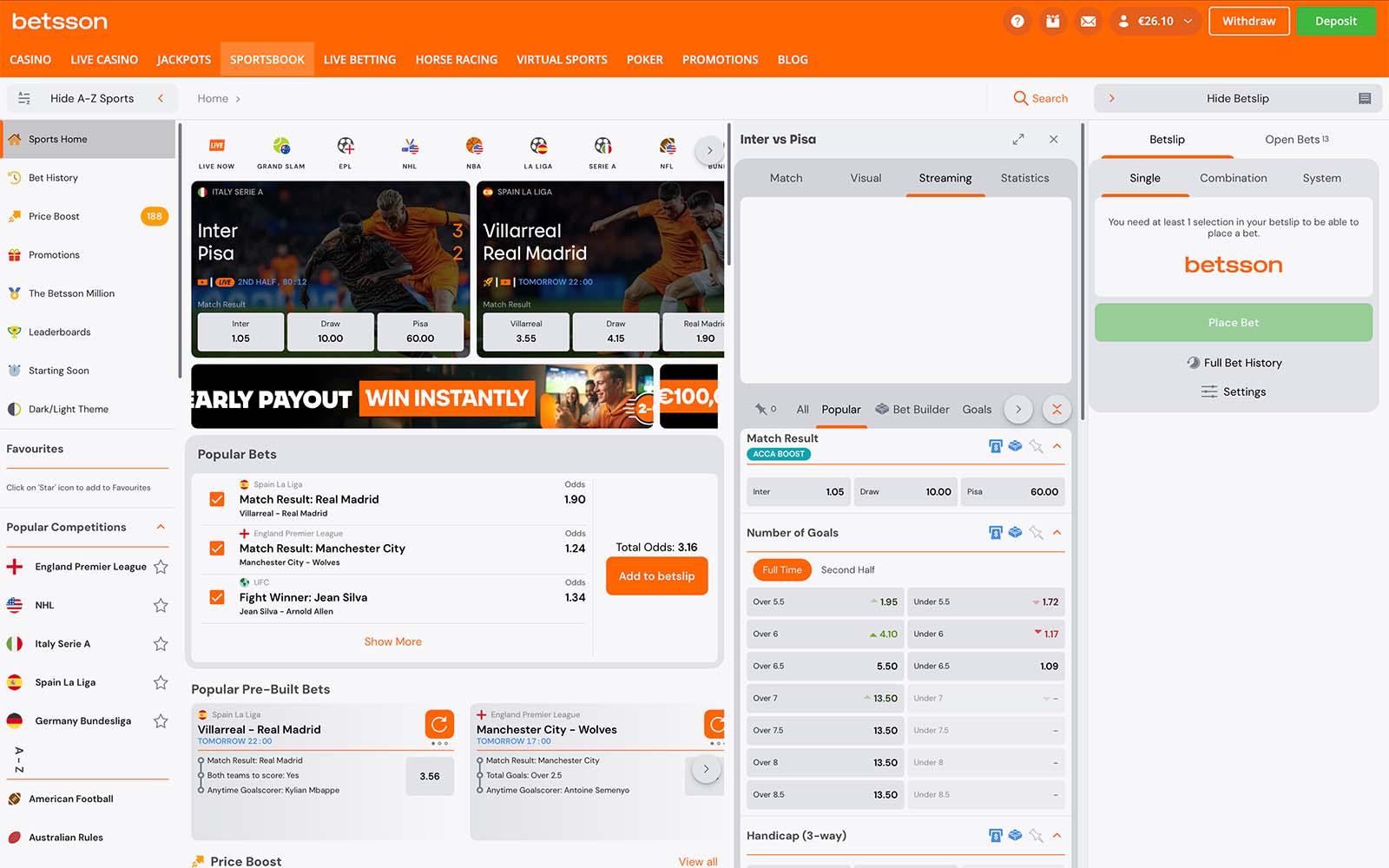
Task: Click the cash-out icon on Handicap (3-way)
Action: tap(996, 835)
